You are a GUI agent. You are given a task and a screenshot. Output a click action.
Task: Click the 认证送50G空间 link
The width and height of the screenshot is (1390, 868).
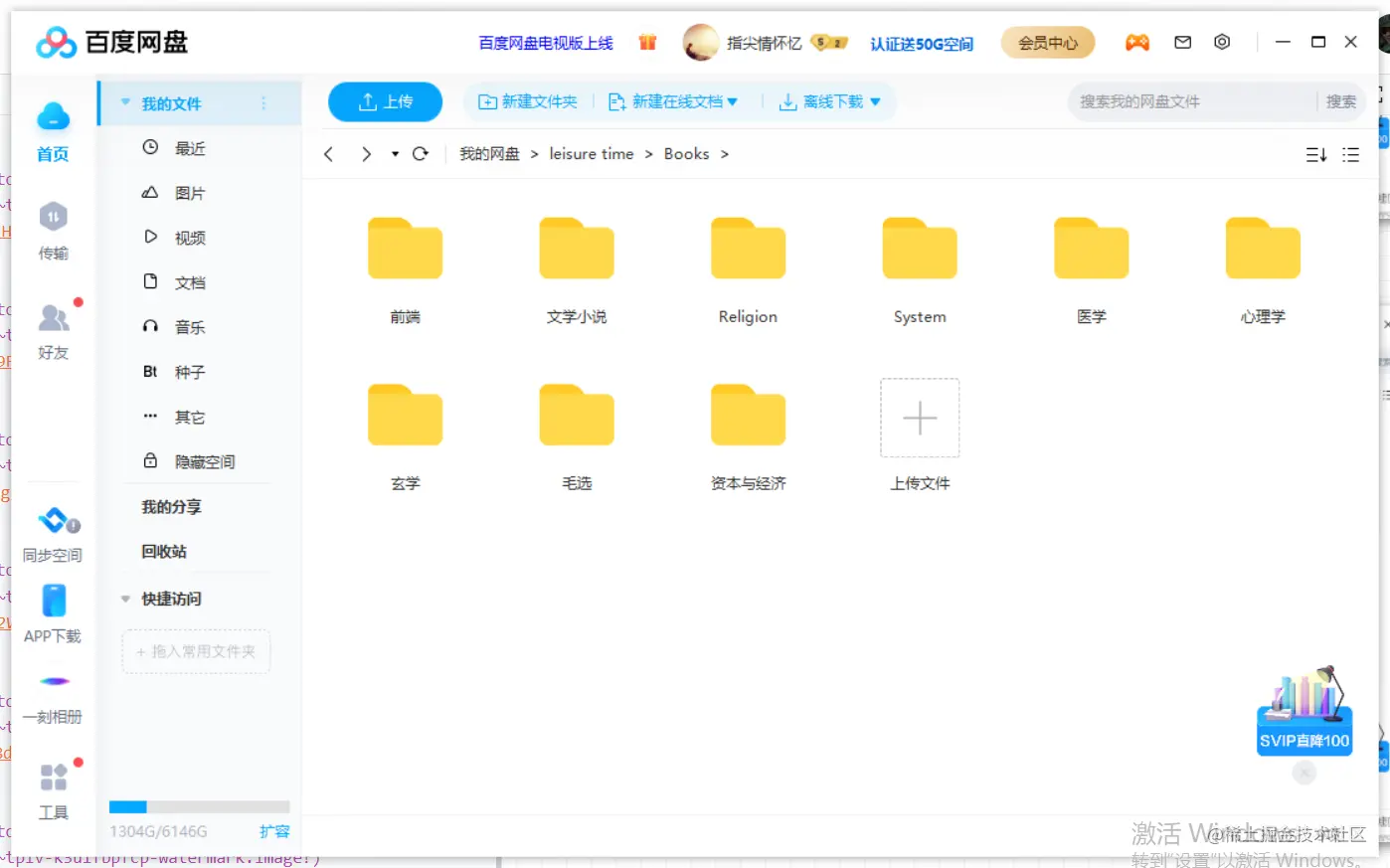(x=922, y=44)
